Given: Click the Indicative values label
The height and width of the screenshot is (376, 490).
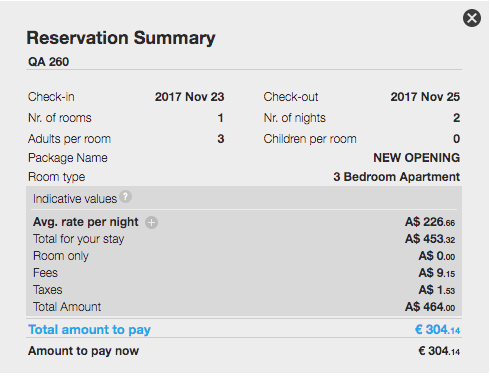Looking at the screenshot, I should (x=75, y=199).
